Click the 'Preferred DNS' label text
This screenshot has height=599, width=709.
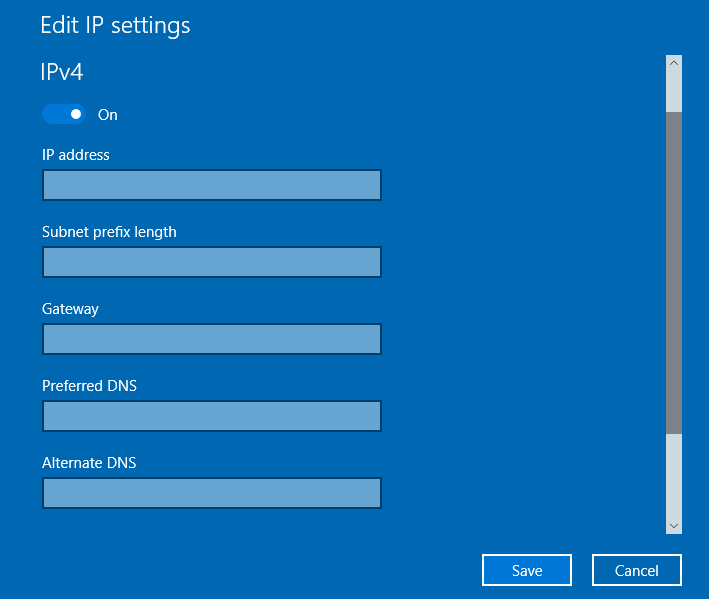coord(89,386)
